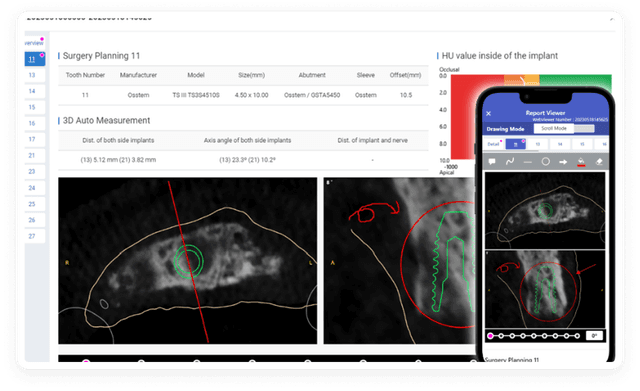This screenshot has width=640, height=391.
Task: Open the Detail tab on the phone
Action: click(493, 144)
